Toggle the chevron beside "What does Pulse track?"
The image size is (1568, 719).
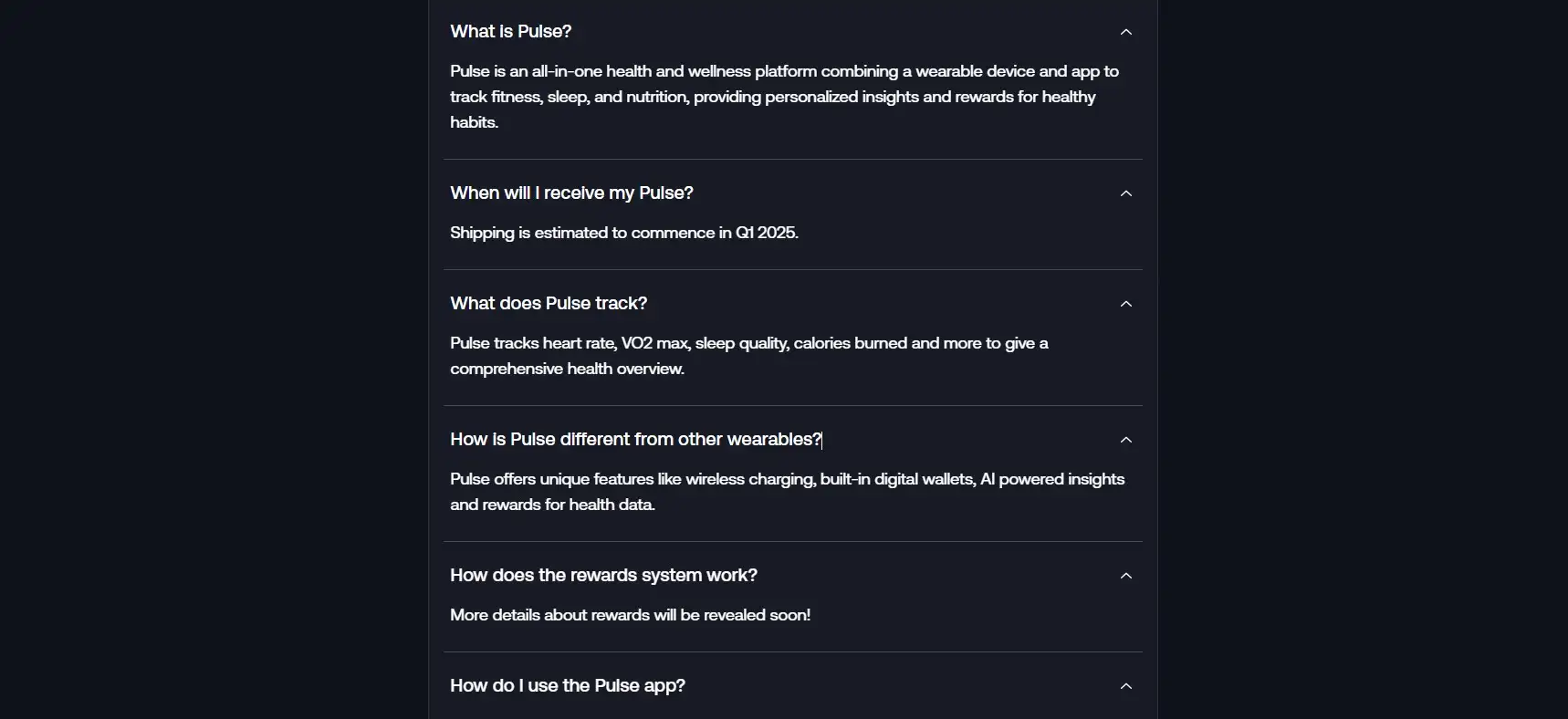(1125, 304)
